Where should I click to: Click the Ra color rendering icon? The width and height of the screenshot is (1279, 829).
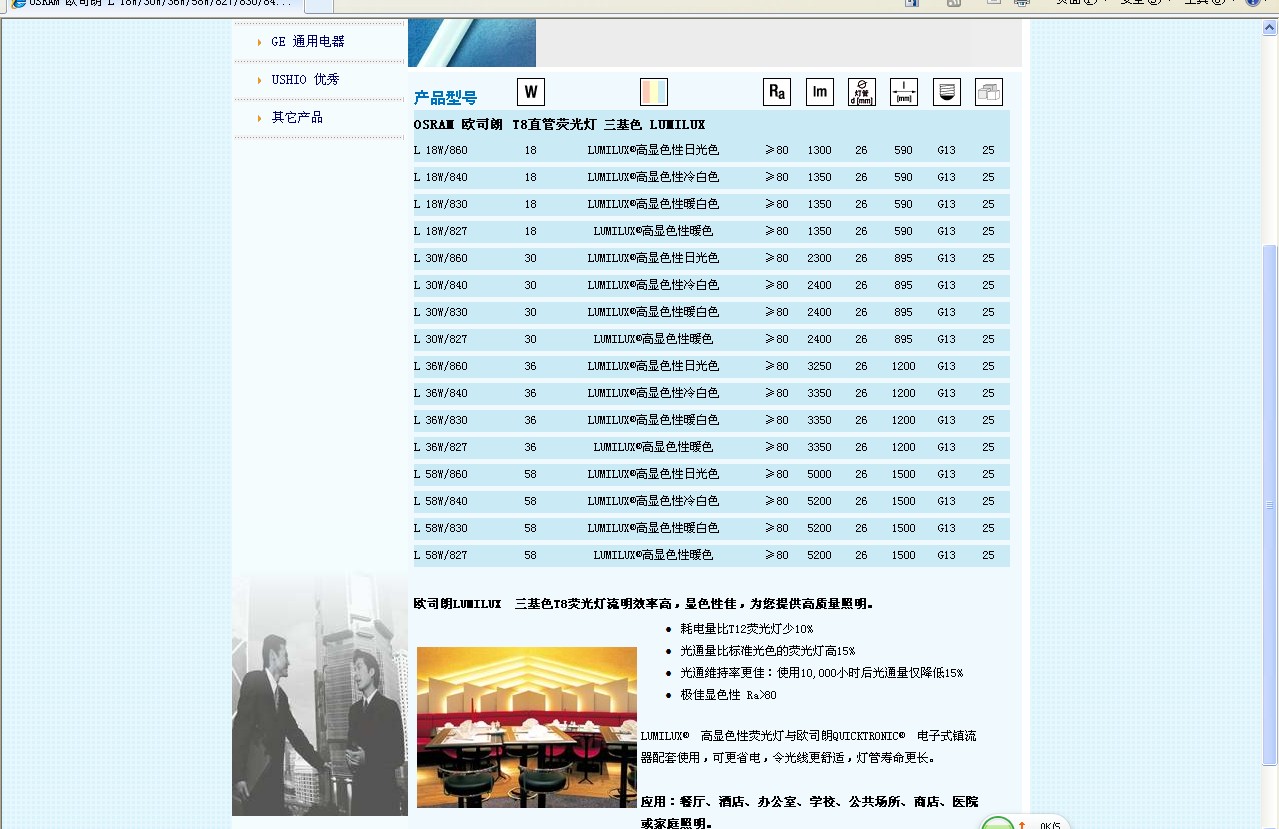point(776,93)
